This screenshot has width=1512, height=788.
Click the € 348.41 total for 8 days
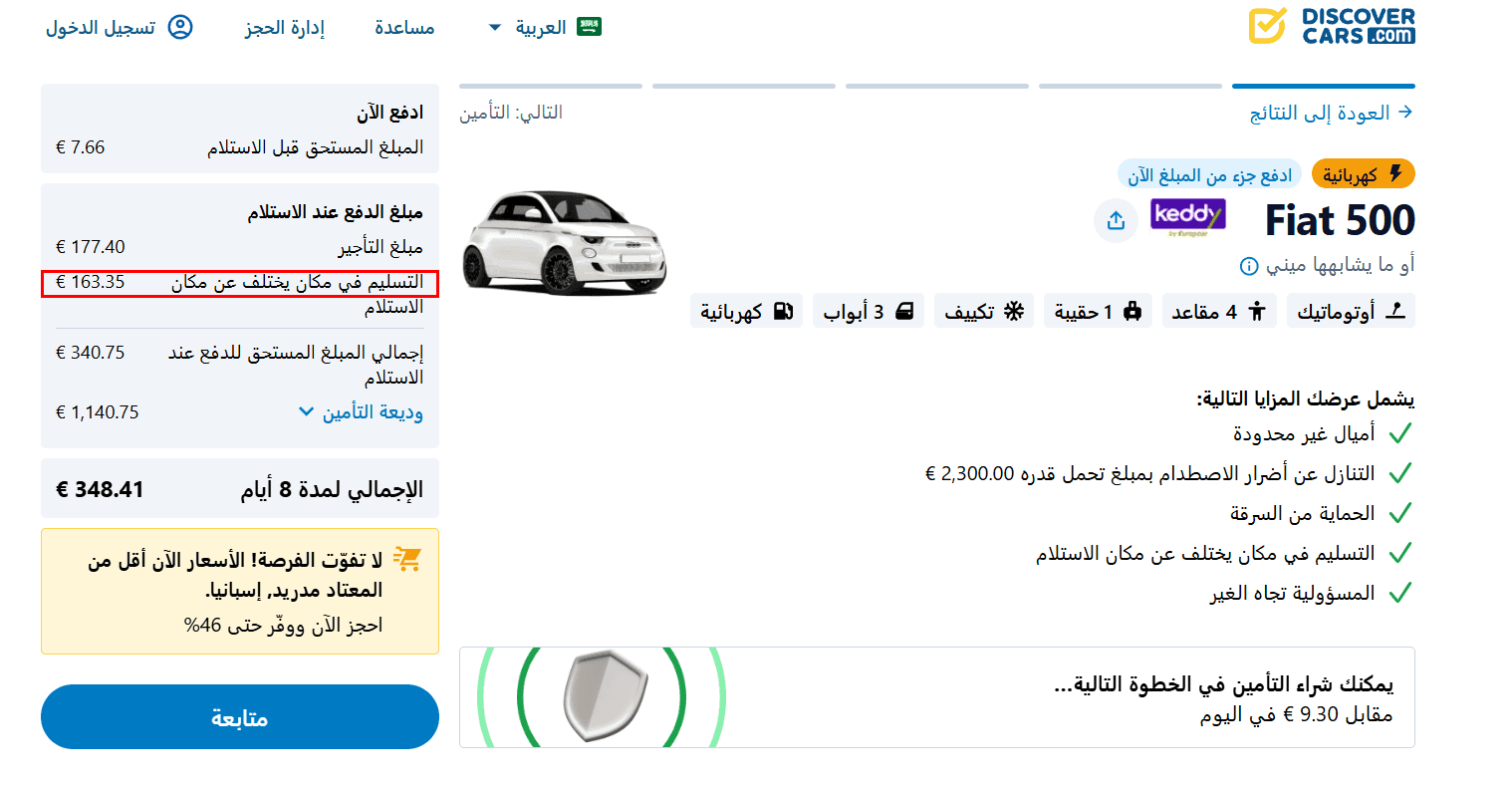click(x=100, y=489)
